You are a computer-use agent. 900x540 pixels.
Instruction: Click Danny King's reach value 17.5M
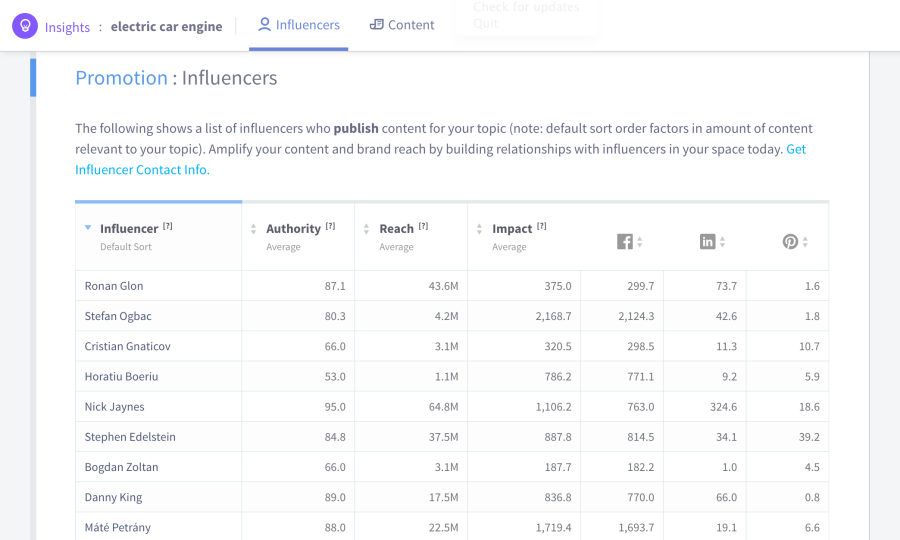(x=444, y=498)
